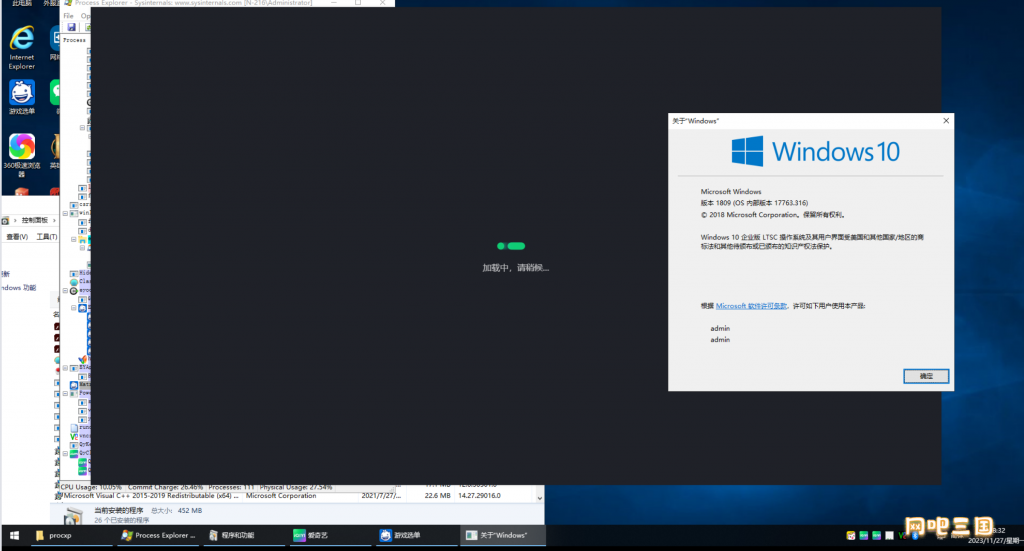Click the 控制面板 breadcrumb in the address bar
The image size is (1024, 551).
35,220
